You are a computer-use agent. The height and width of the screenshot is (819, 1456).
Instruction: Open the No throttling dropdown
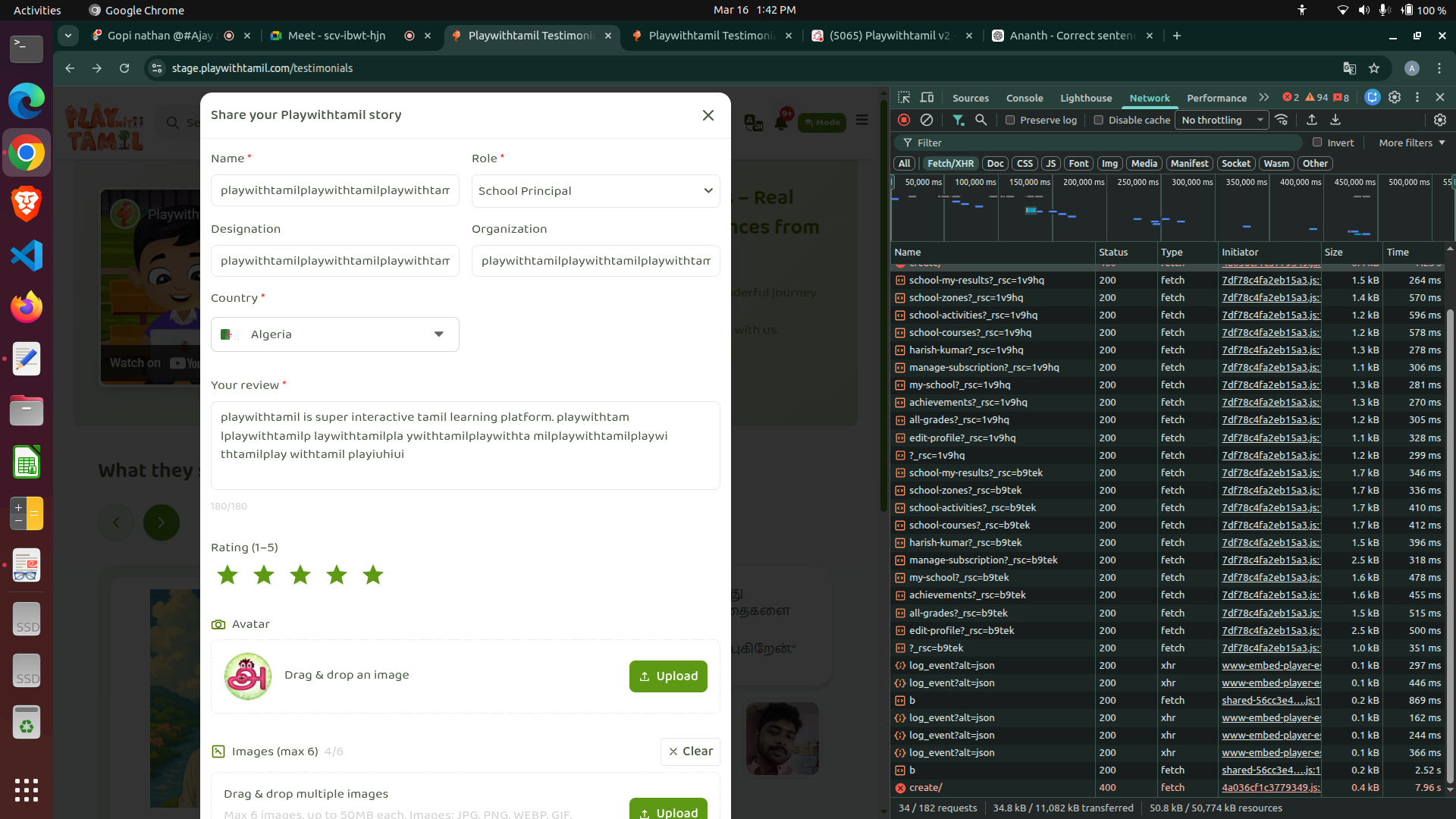[1221, 120]
